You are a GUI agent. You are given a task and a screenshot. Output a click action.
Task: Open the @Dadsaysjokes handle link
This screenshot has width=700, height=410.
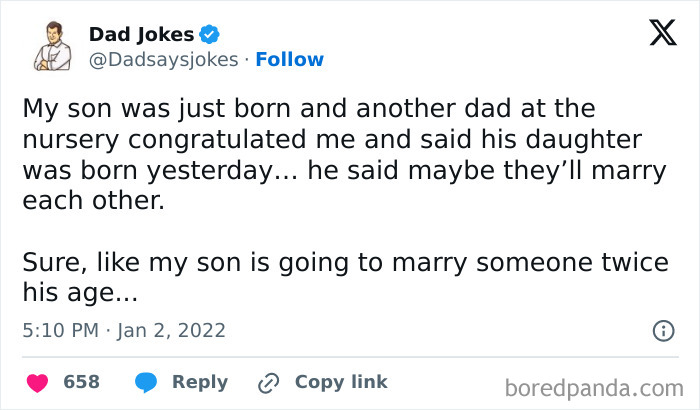tap(164, 60)
